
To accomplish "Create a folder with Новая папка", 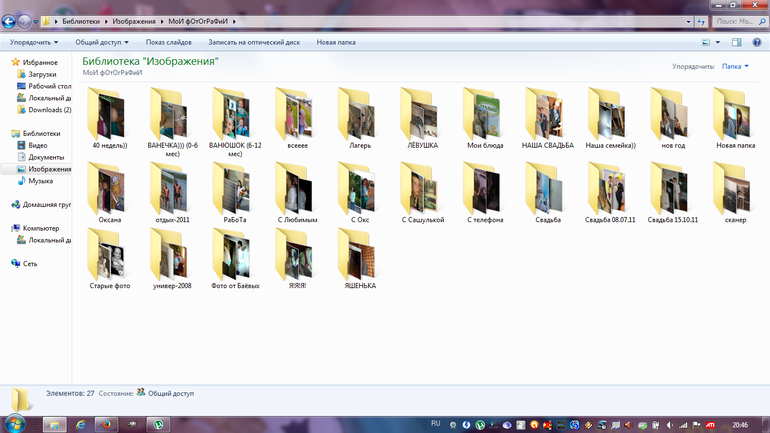I will pos(336,43).
